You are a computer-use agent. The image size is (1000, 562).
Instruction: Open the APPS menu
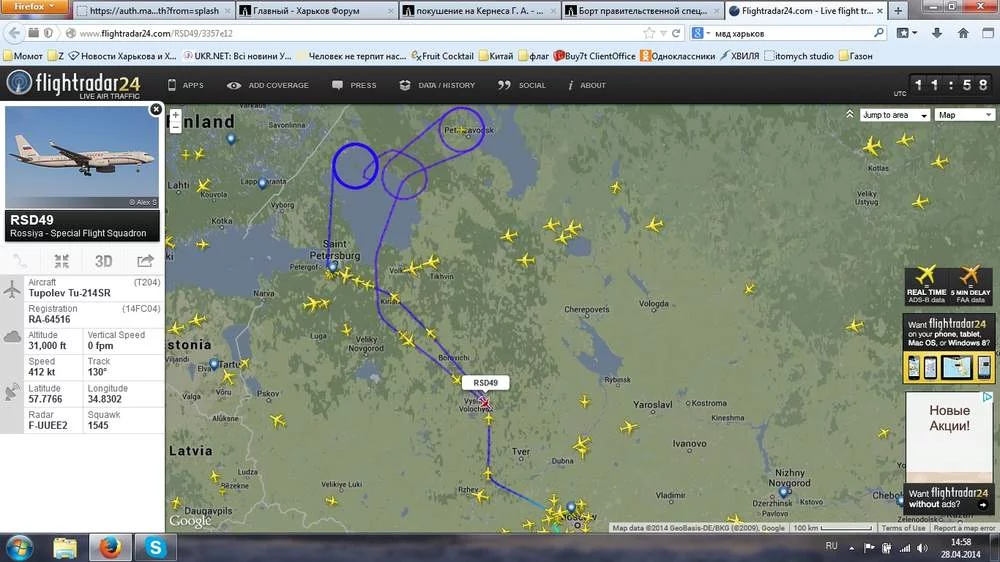[x=186, y=85]
